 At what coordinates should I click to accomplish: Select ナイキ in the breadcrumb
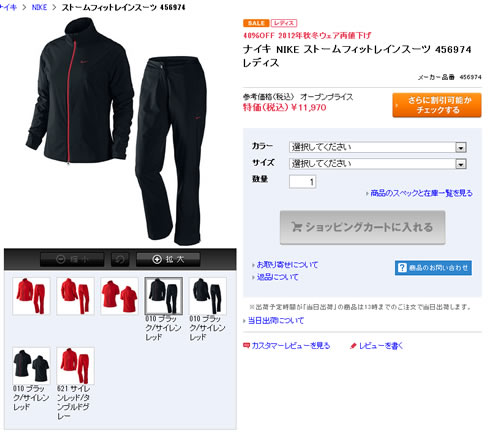click(8, 7)
